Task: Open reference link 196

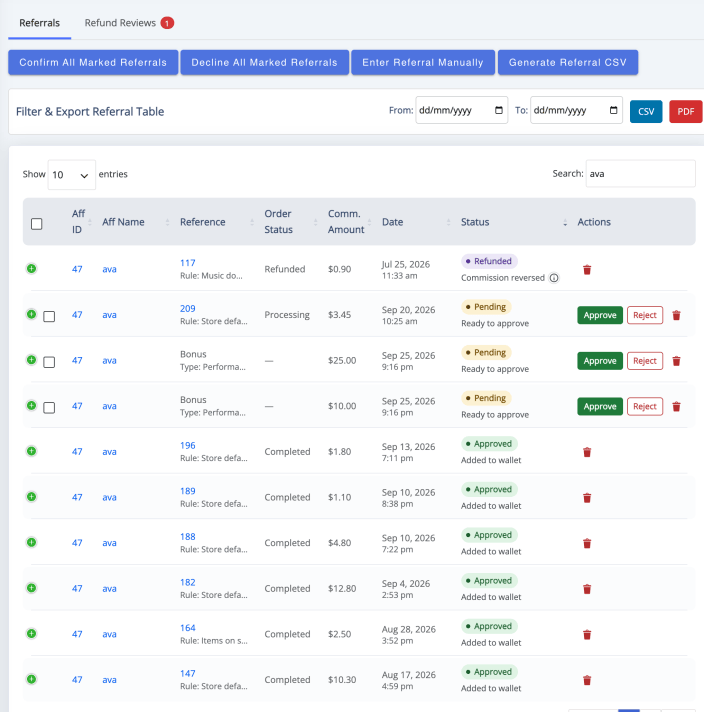Action: click(188, 445)
